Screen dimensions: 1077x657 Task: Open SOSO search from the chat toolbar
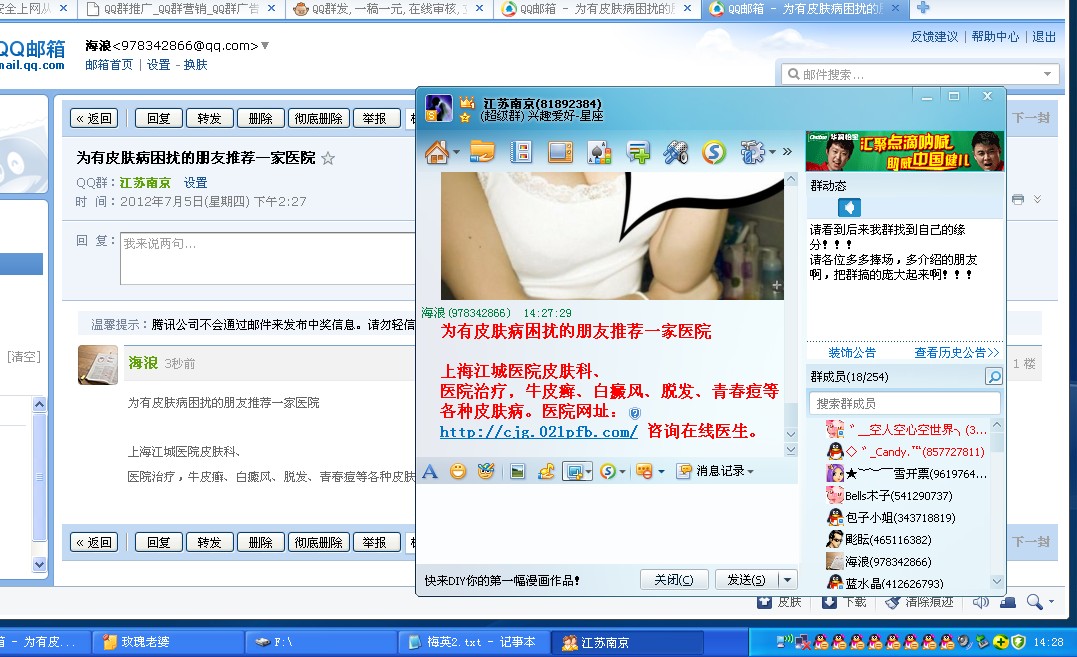point(610,471)
